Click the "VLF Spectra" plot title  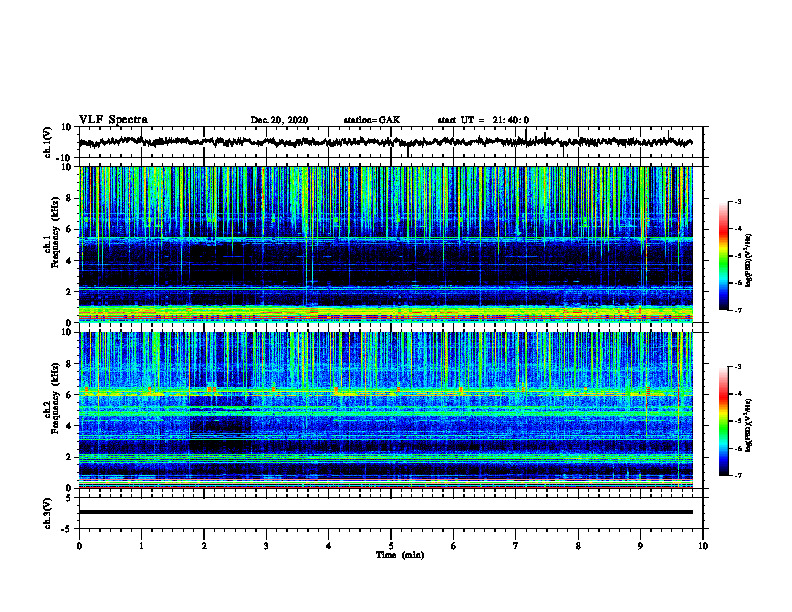(113, 120)
